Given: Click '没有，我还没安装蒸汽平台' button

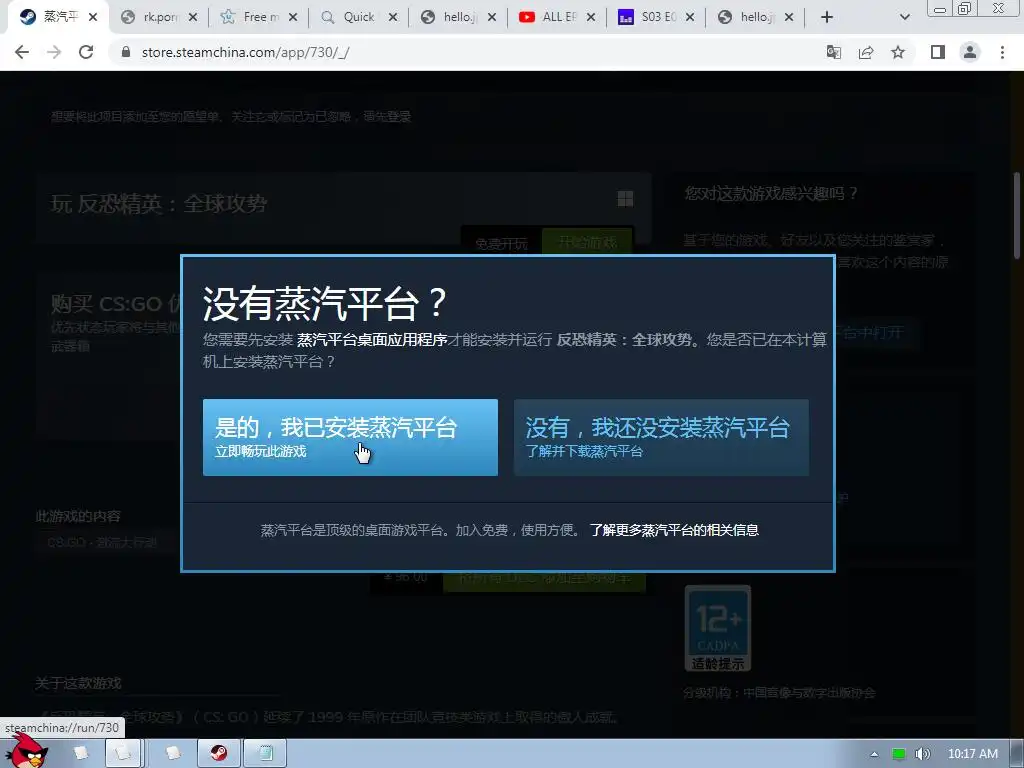Looking at the screenshot, I should [661, 438].
